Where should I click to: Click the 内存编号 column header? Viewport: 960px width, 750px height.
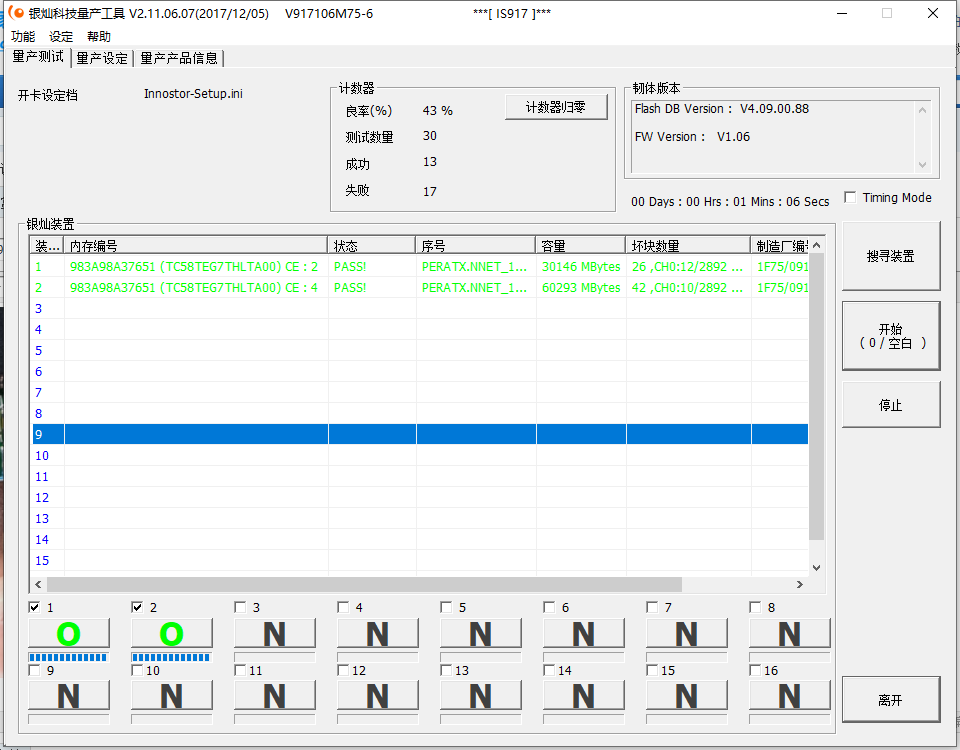pos(196,246)
